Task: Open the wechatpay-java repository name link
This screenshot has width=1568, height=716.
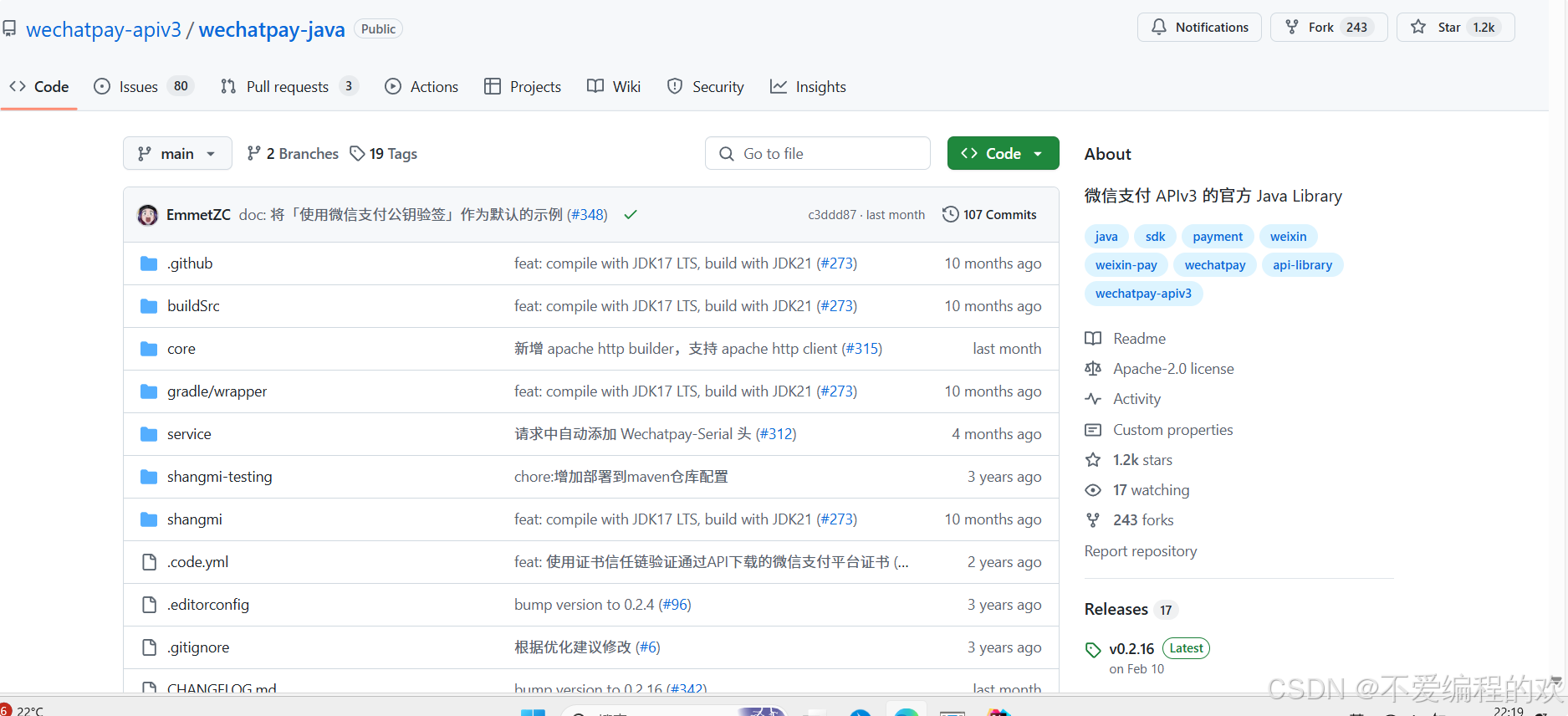Action: tap(272, 29)
